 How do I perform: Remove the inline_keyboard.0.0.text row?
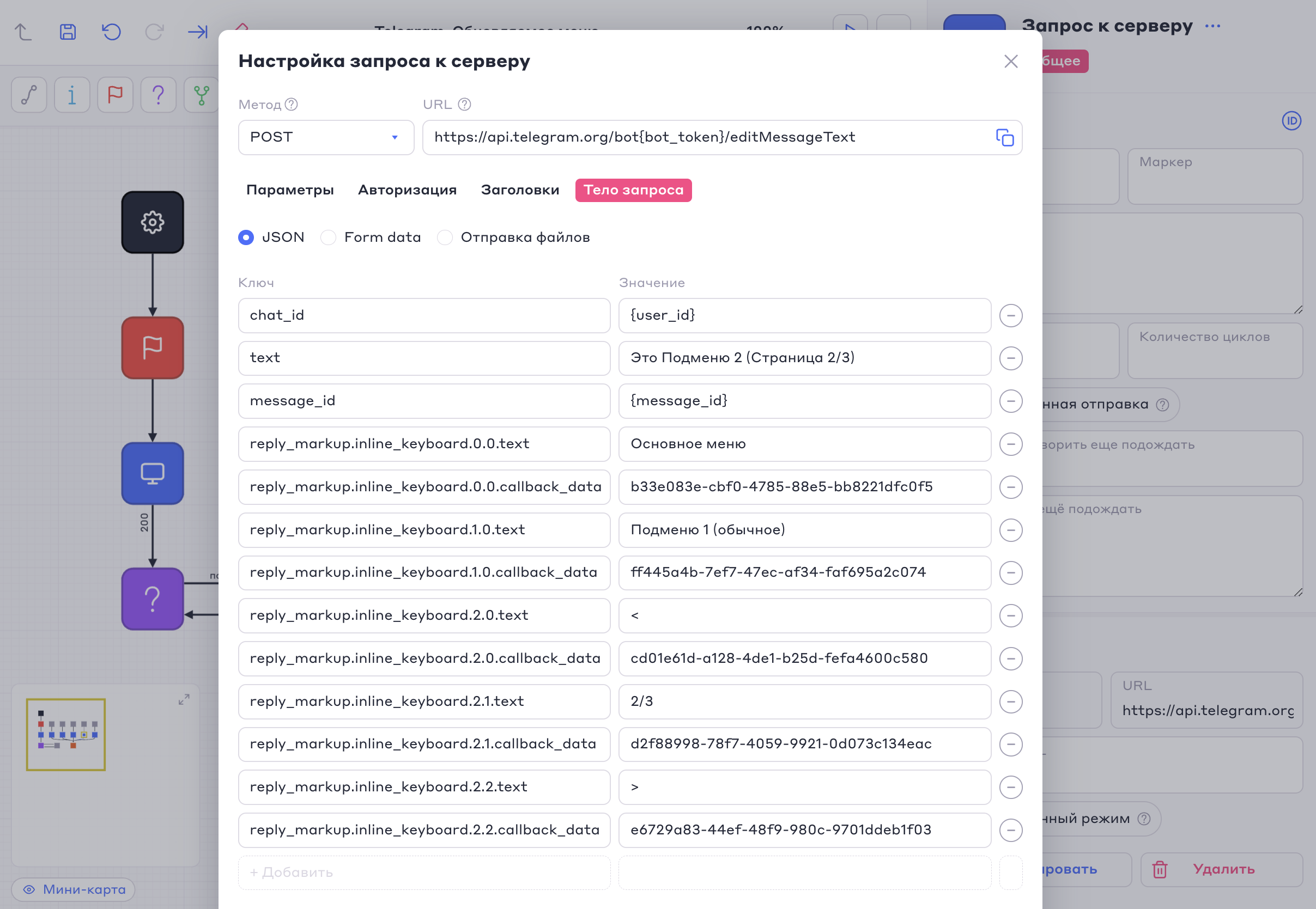(1011, 444)
